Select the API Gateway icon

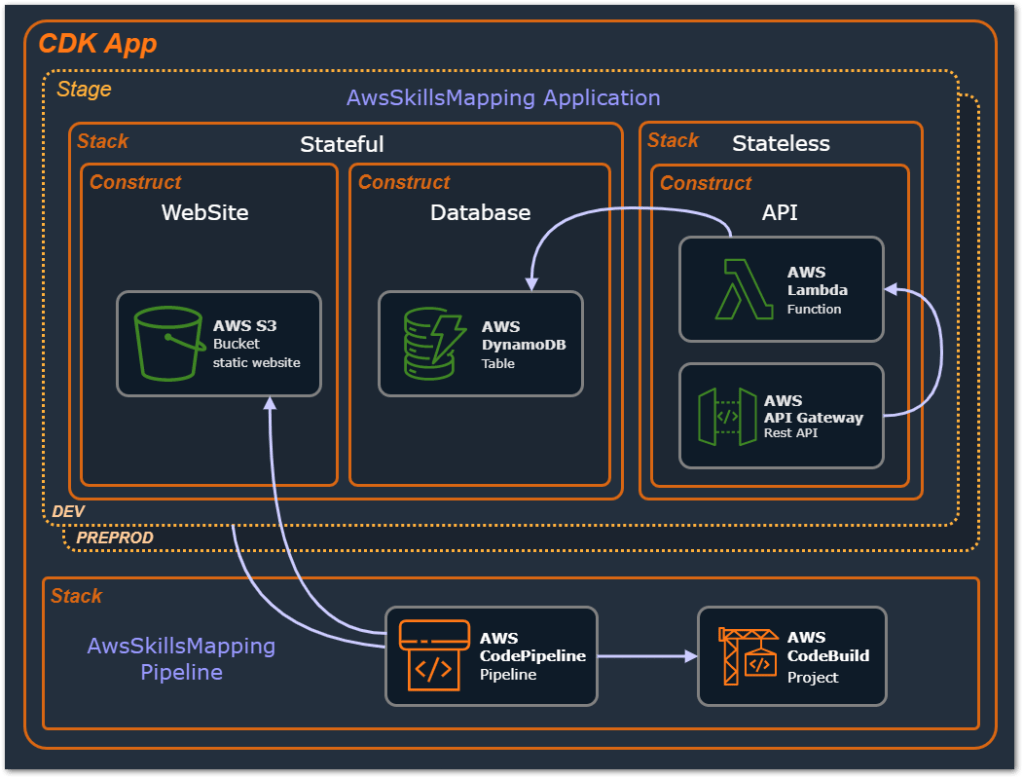728,416
